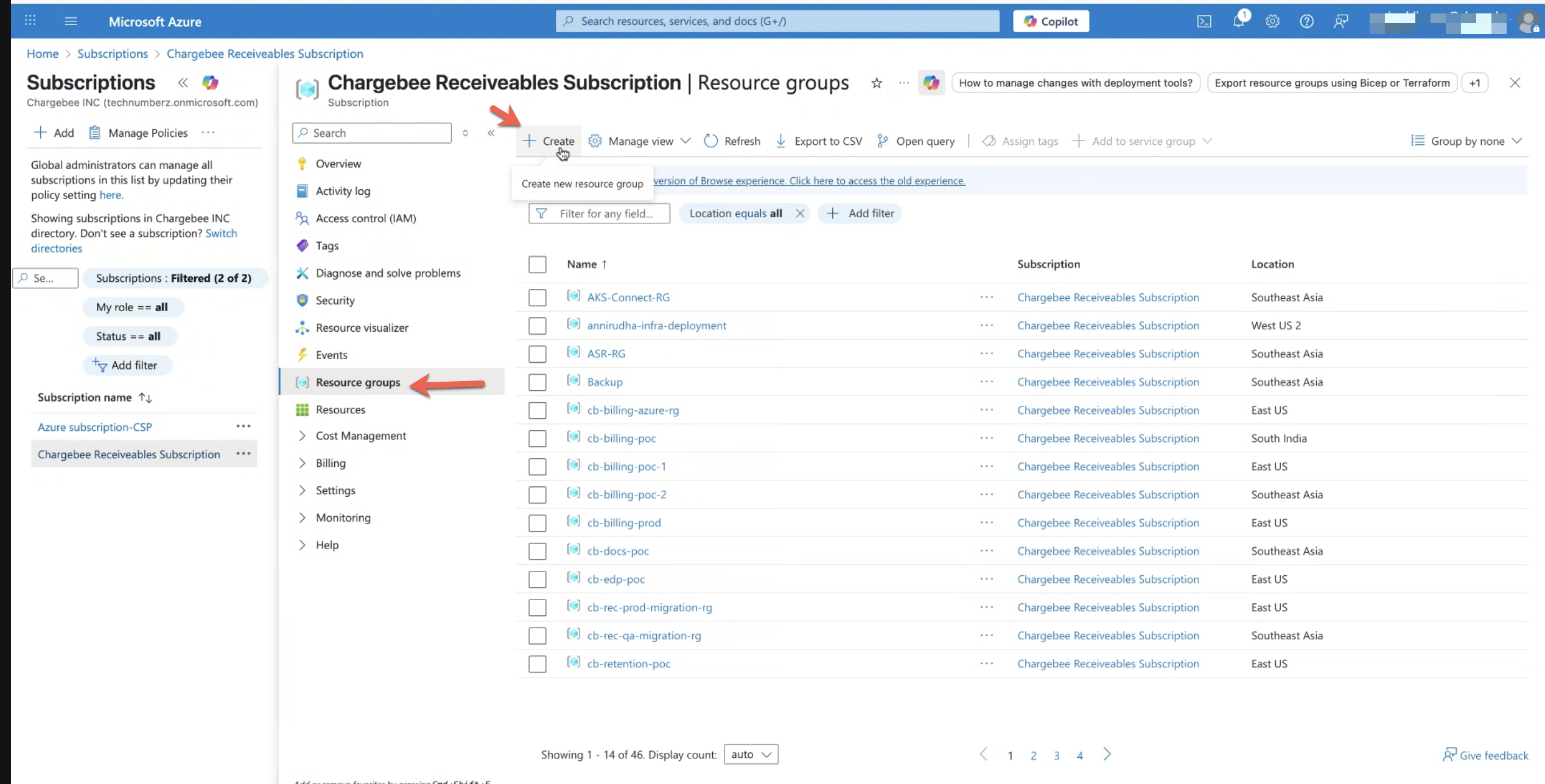The height and width of the screenshot is (784, 1545).
Task: Remove the Location equals all filter
Action: point(800,213)
